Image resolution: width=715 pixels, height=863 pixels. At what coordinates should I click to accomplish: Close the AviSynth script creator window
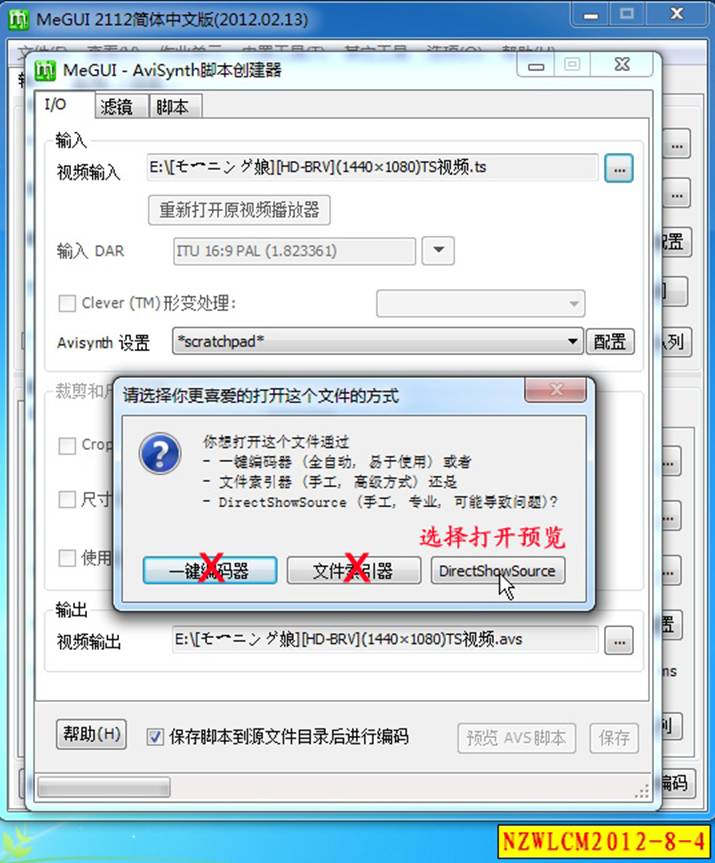click(x=622, y=65)
